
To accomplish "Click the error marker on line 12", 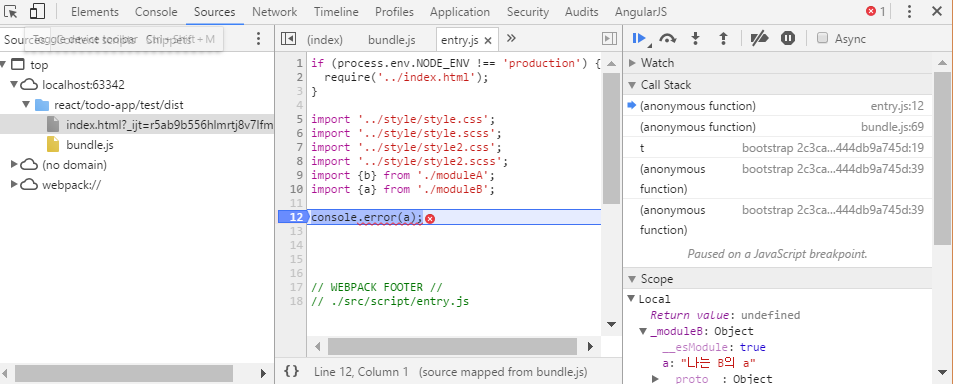I will click(x=430, y=218).
